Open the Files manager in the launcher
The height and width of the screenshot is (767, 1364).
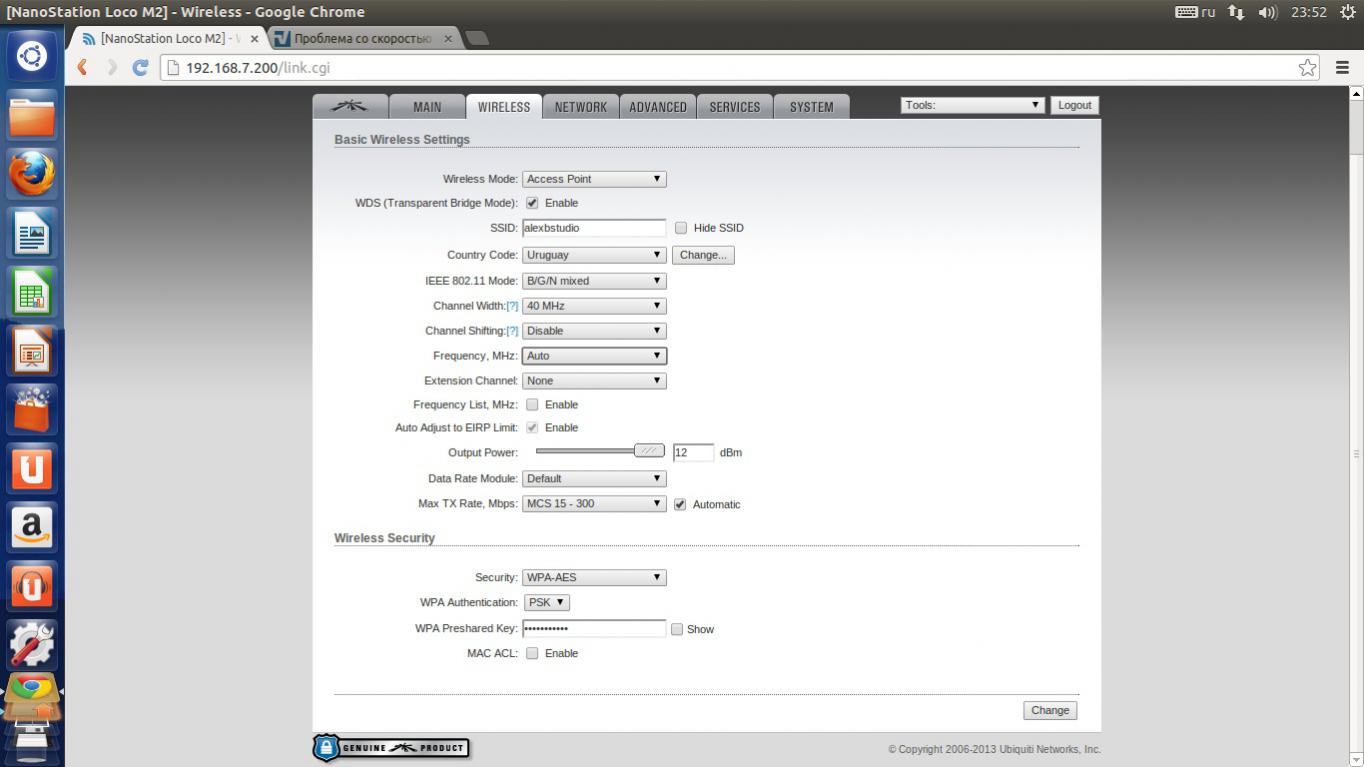[x=32, y=116]
